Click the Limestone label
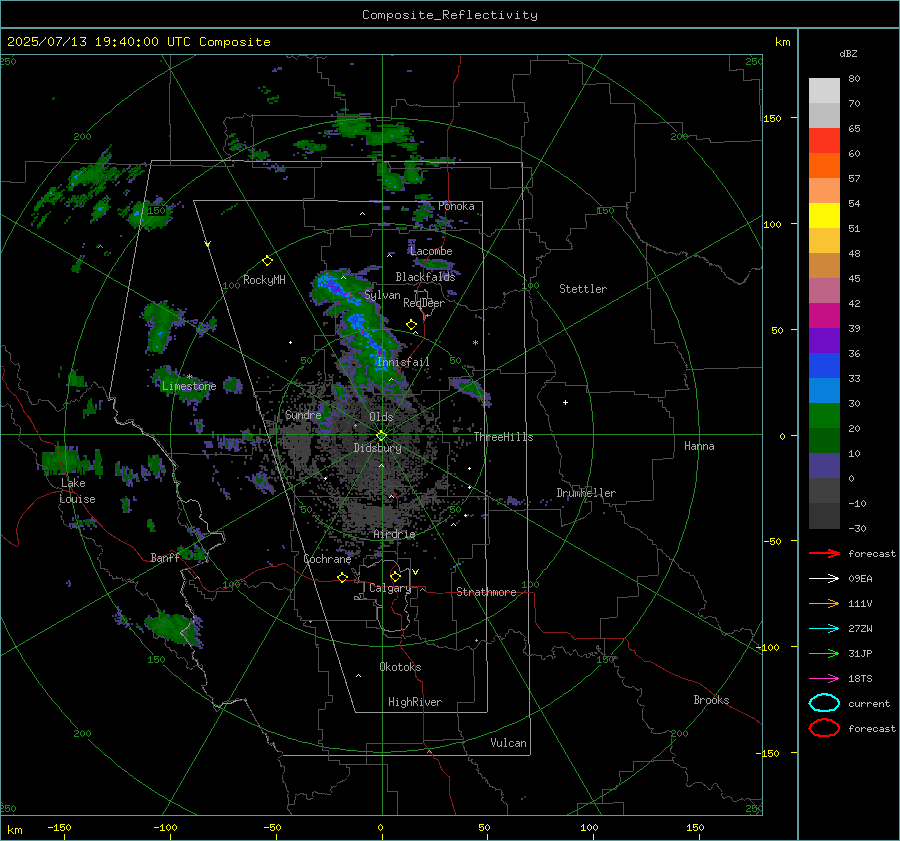Image resolution: width=900 pixels, height=841 pixels. [189, 386]
